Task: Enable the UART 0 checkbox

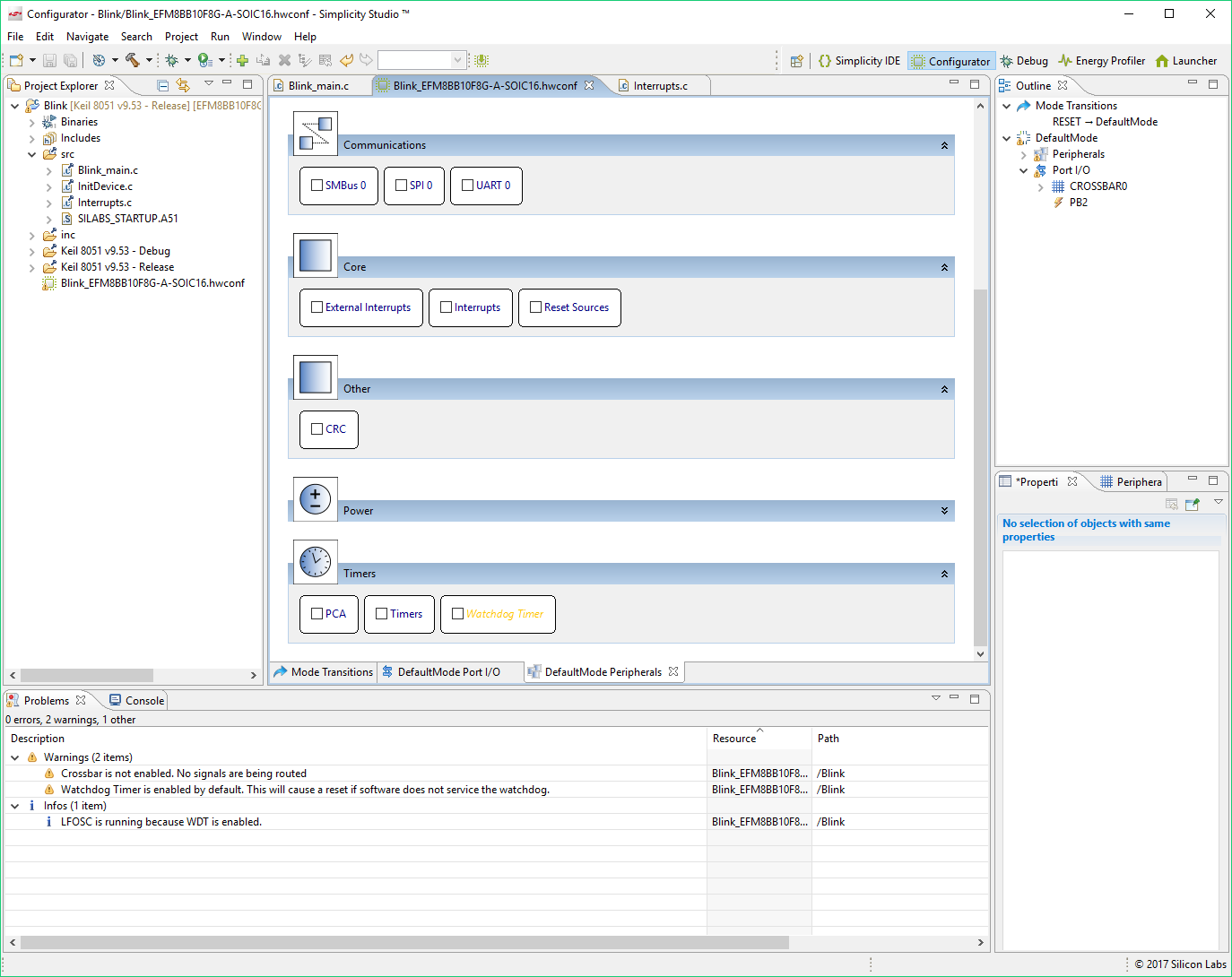Action: [x=467, y=186]
